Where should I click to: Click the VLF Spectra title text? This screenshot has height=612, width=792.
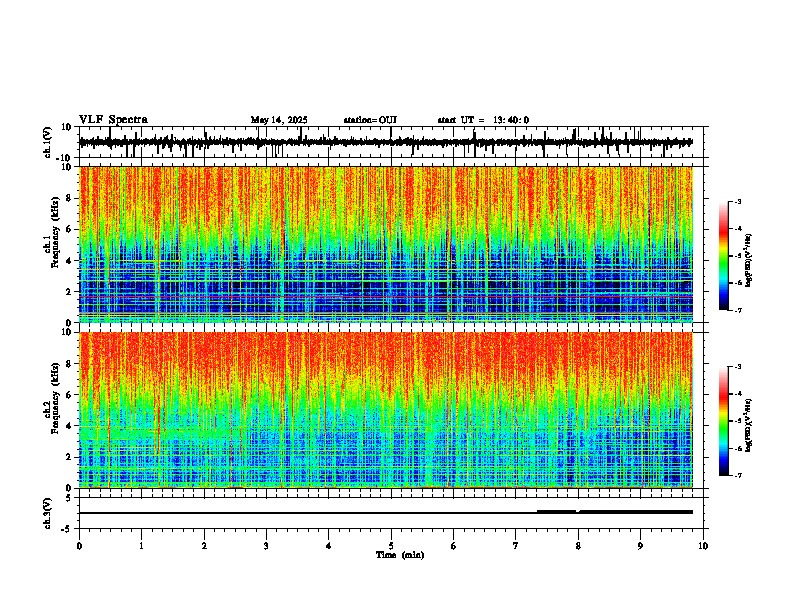click(x=113, y=120)
